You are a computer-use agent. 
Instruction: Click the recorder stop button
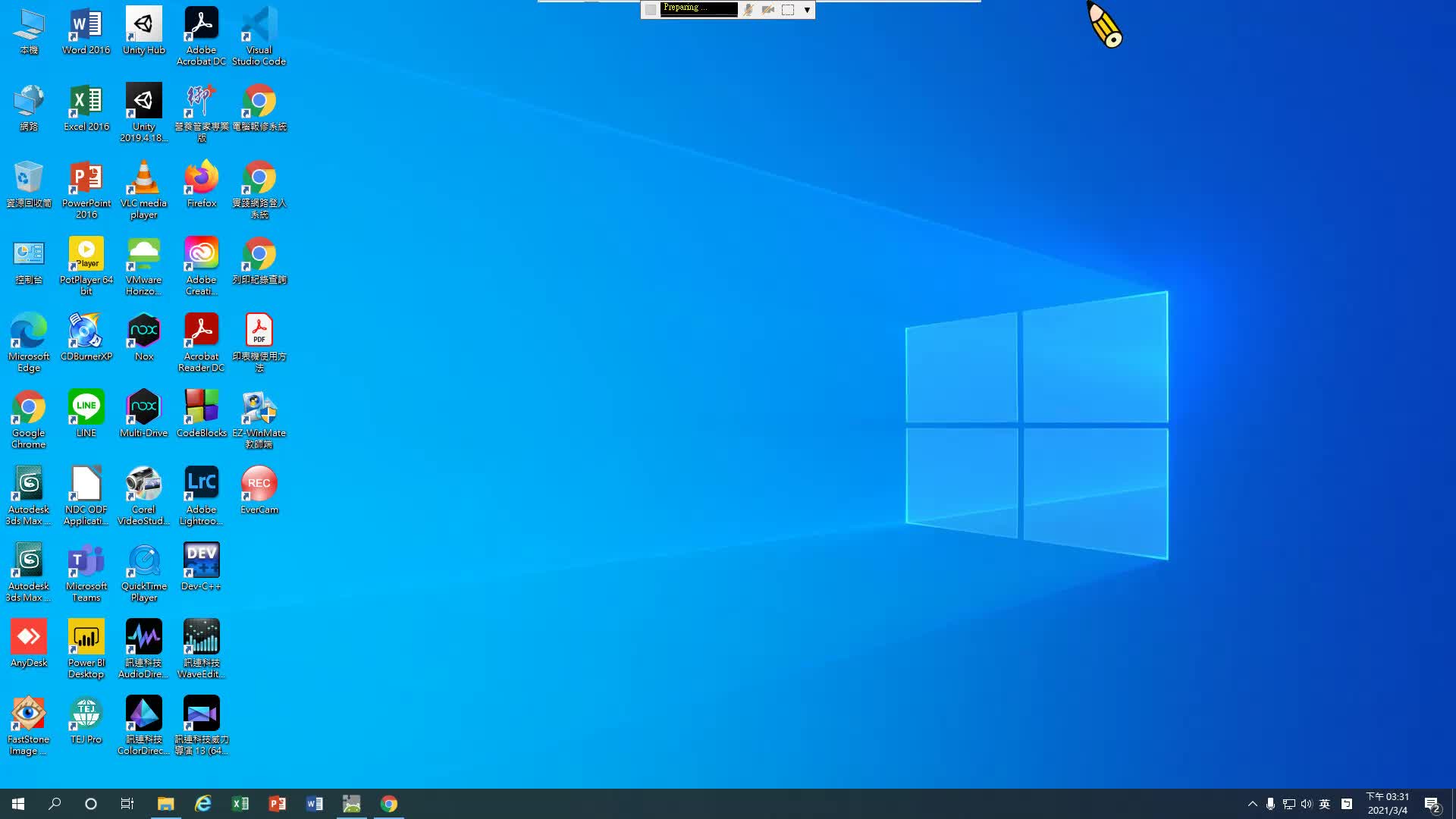pyautogui.click(x=651, y=10)
